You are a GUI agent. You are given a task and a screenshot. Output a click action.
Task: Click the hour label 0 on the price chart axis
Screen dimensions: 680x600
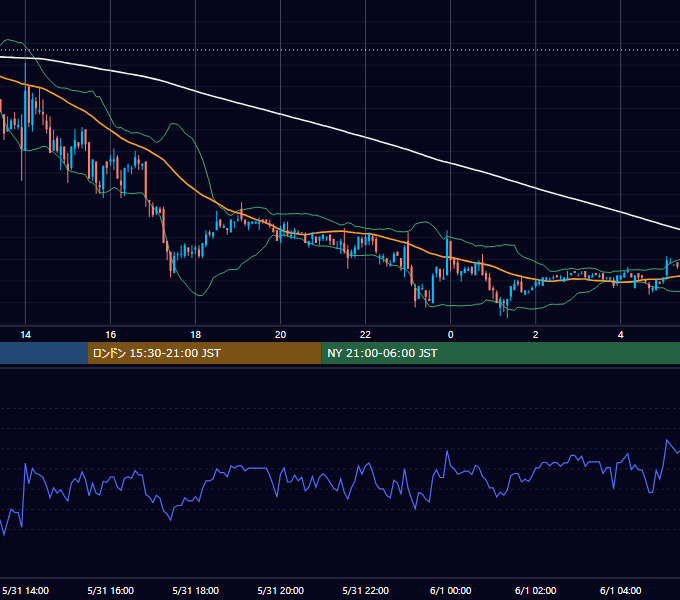pos(451,334)
